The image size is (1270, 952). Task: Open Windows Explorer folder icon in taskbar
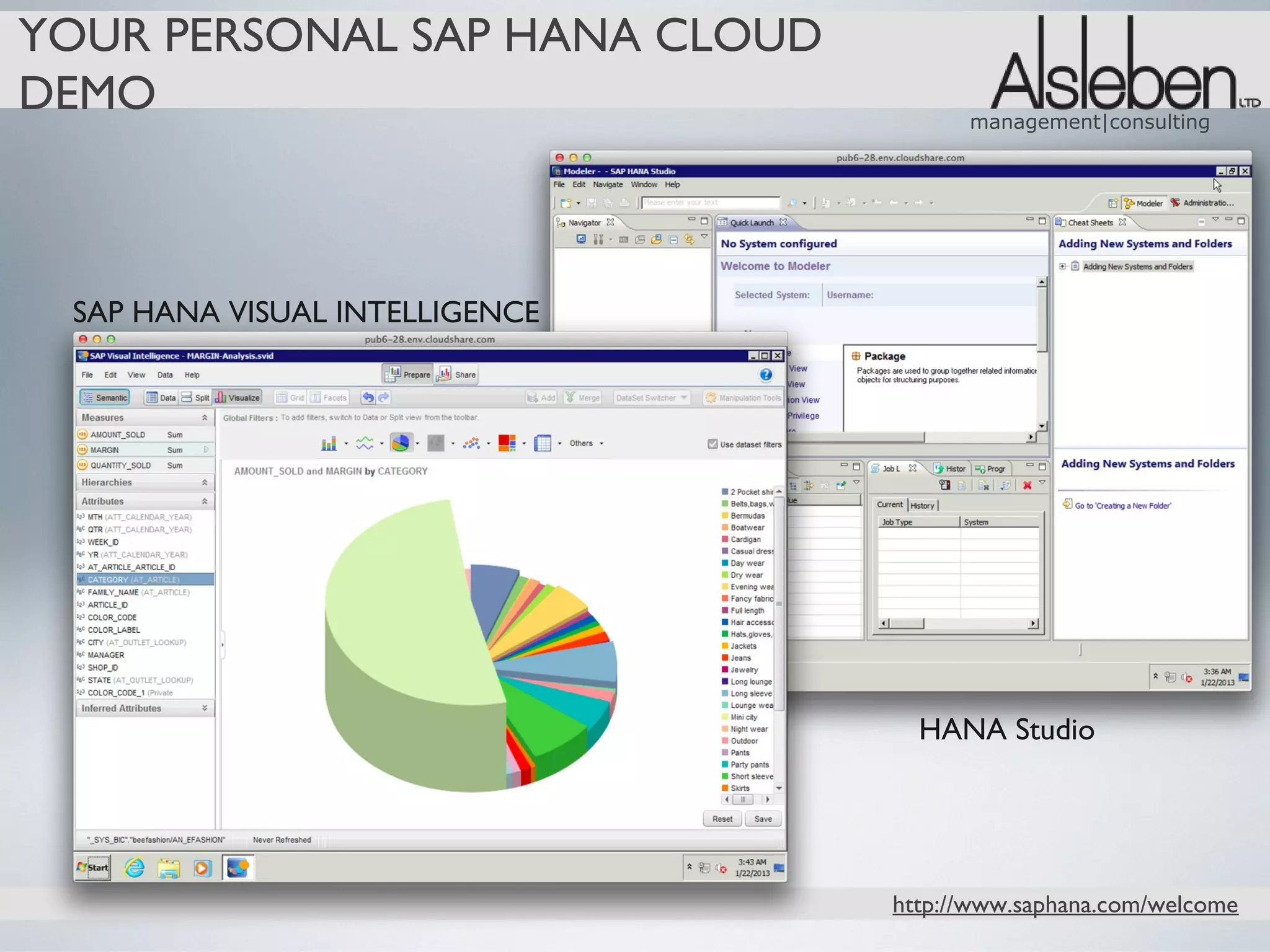169,868
